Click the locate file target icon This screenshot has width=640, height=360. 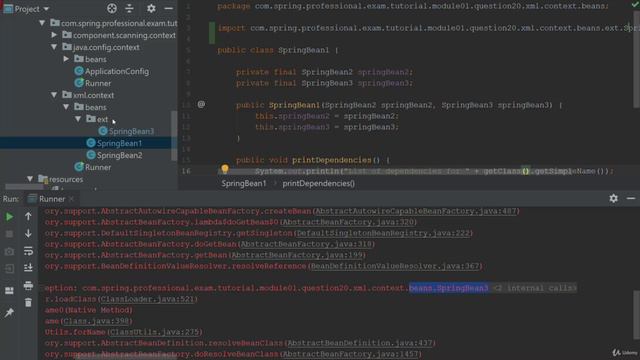(x=111, y=8)
